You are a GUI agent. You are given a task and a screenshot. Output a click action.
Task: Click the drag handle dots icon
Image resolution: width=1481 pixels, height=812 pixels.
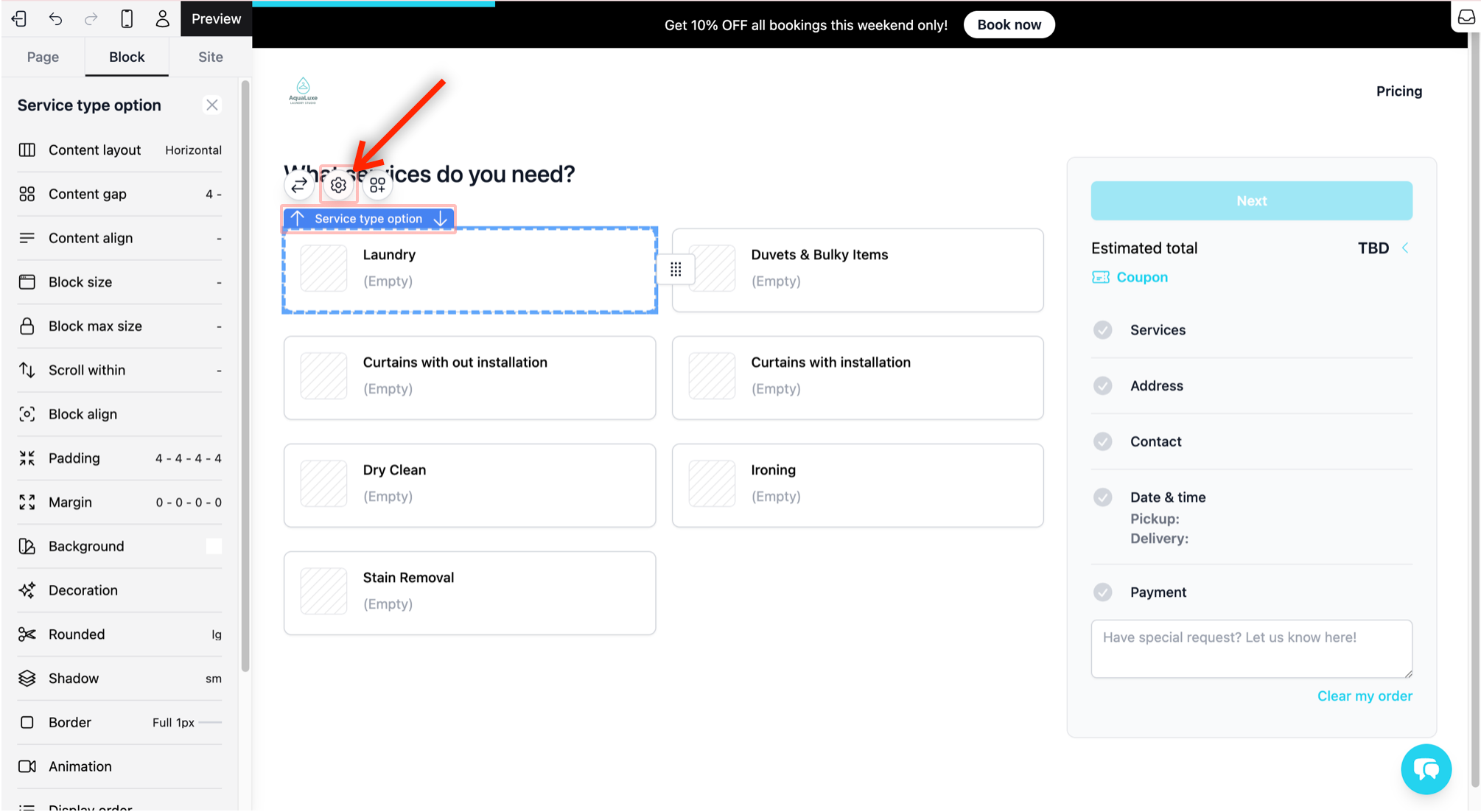[676, 270]
